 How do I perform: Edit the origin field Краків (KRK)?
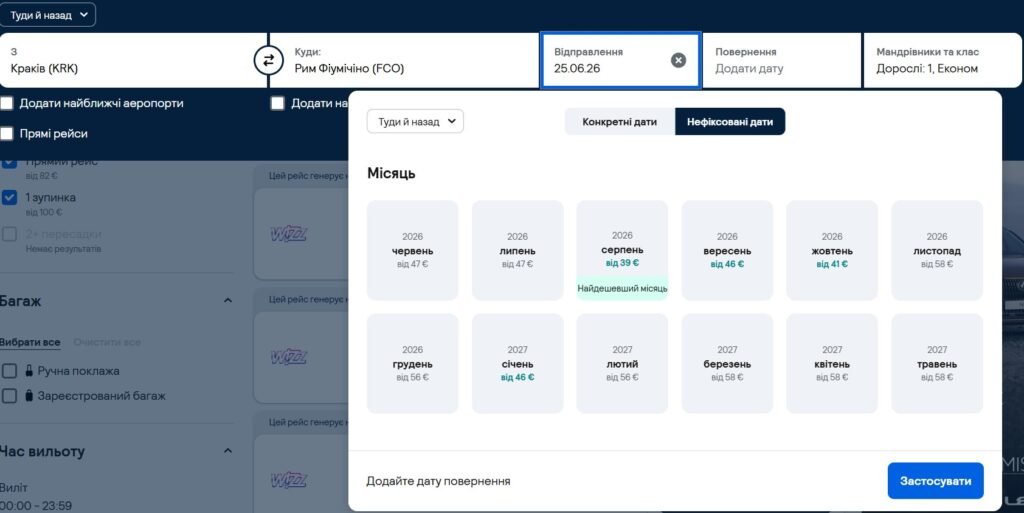[x=133, y=60]
